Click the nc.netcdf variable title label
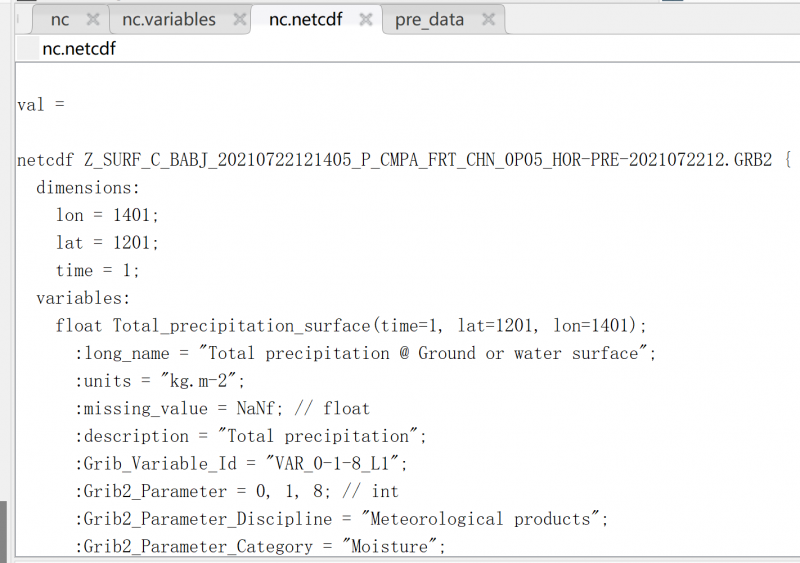 (79, 48)
